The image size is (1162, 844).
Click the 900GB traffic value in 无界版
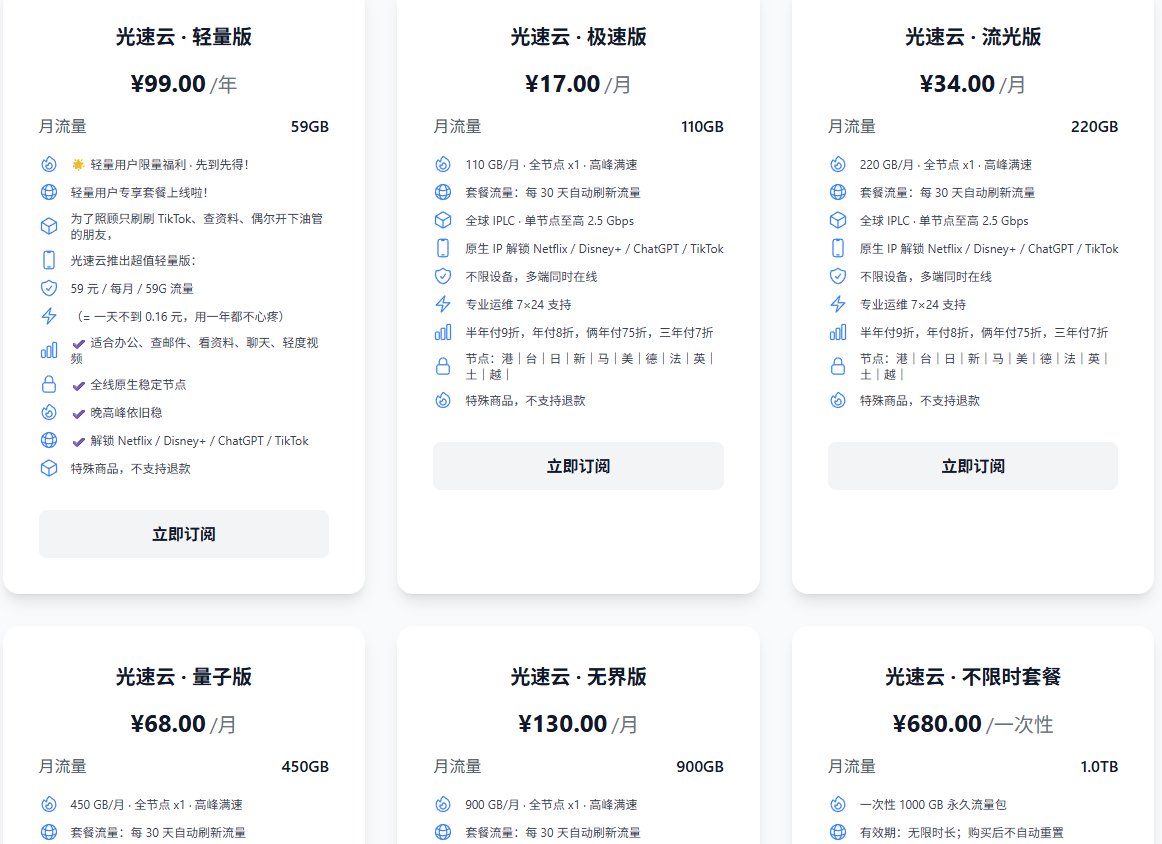[699, 767]
